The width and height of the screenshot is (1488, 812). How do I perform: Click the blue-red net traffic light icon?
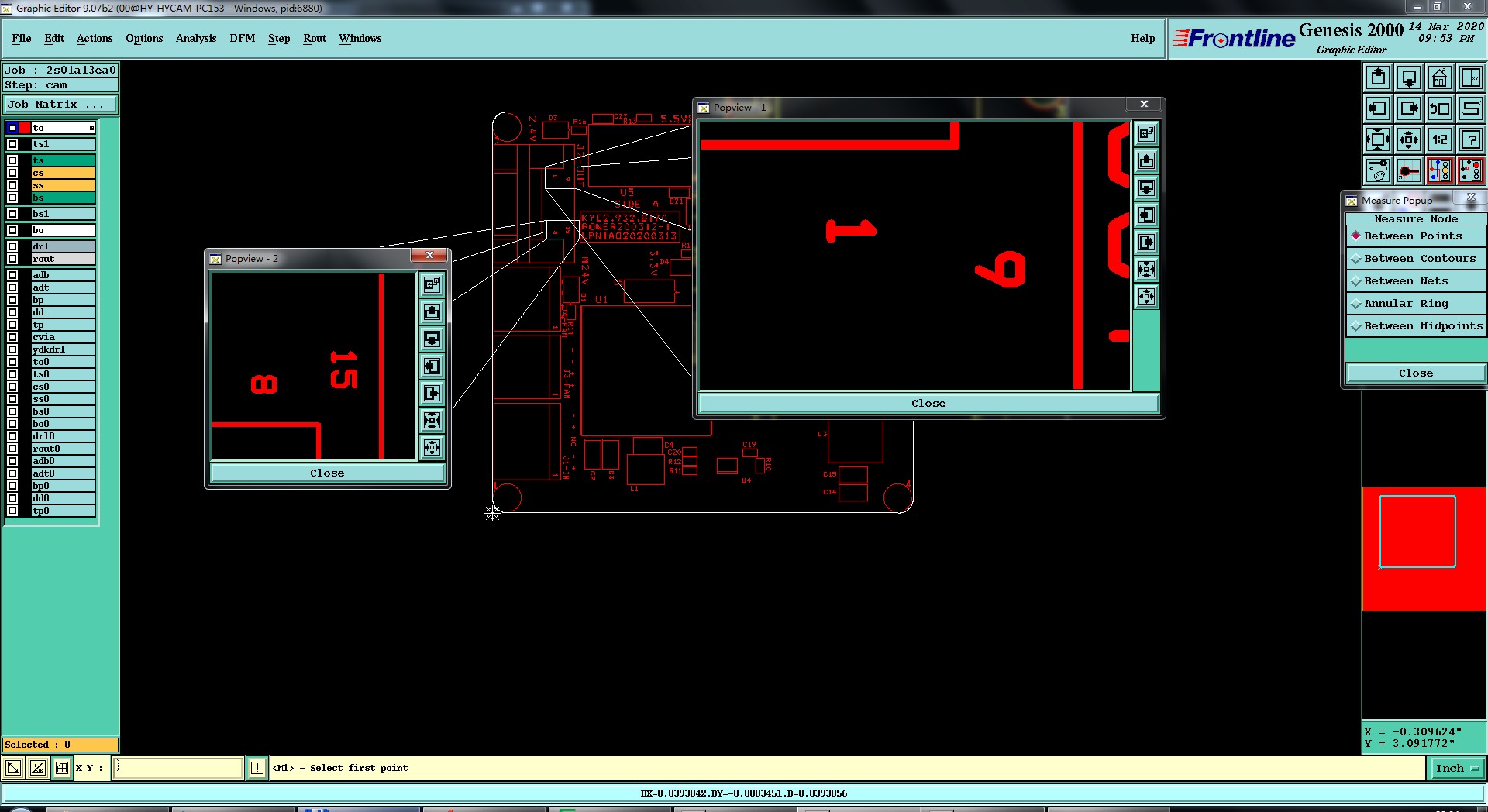click(x=1440, y=170)
